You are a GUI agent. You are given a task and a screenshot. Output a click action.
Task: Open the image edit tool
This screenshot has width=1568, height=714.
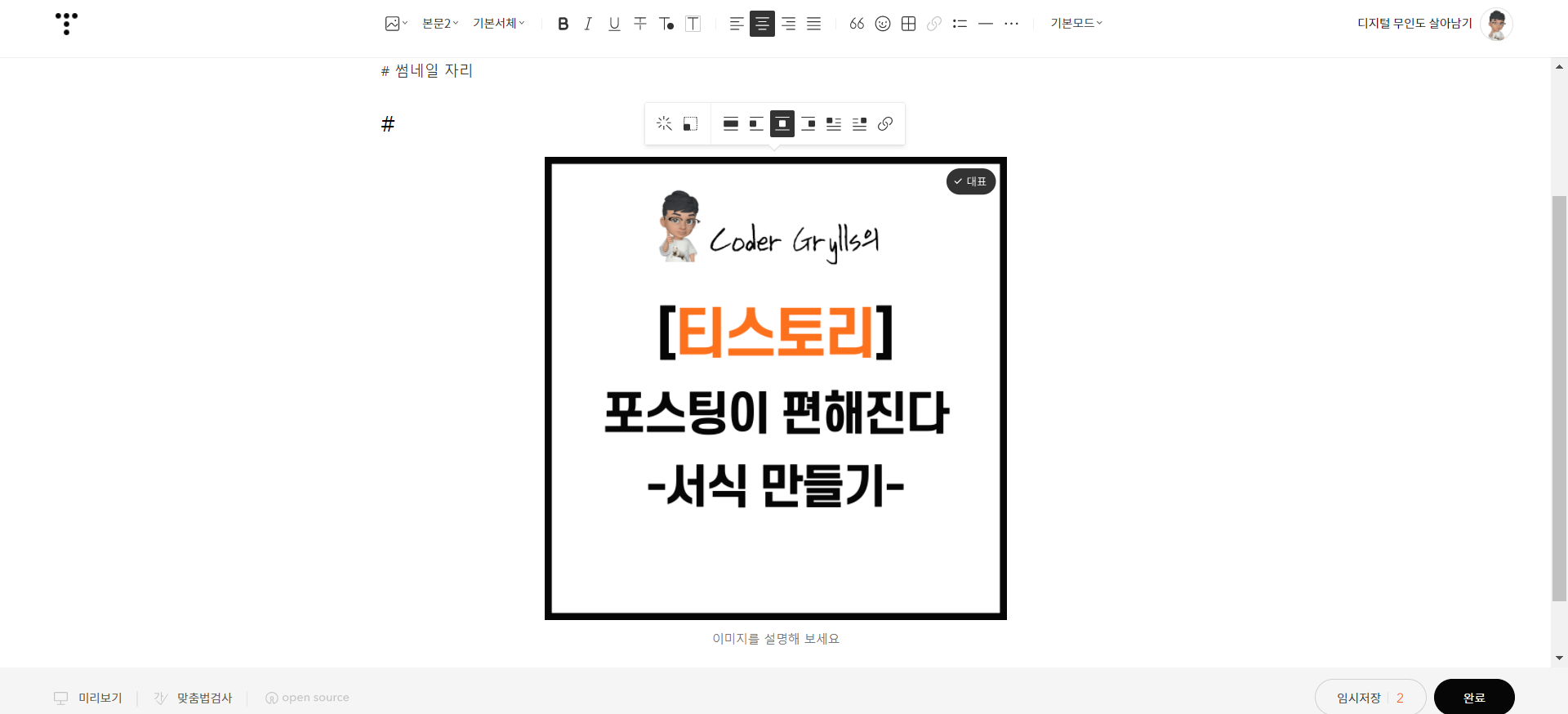click(x=664, y=124)
